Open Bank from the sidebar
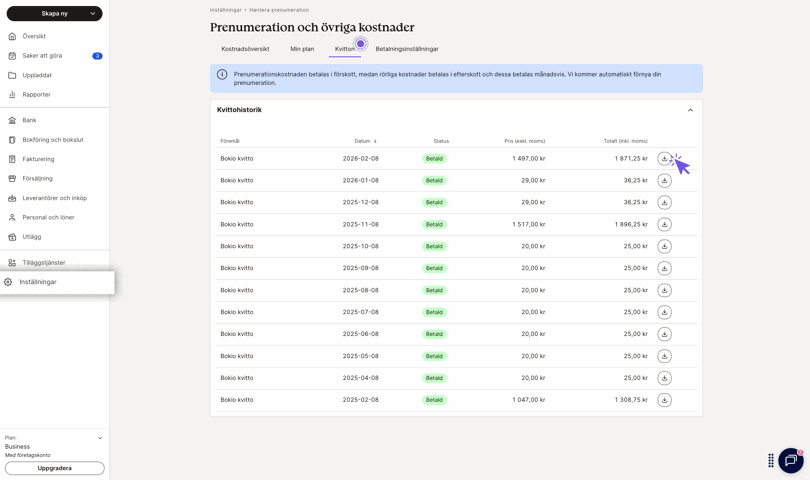The image size is (810, 480). point(30,120)
